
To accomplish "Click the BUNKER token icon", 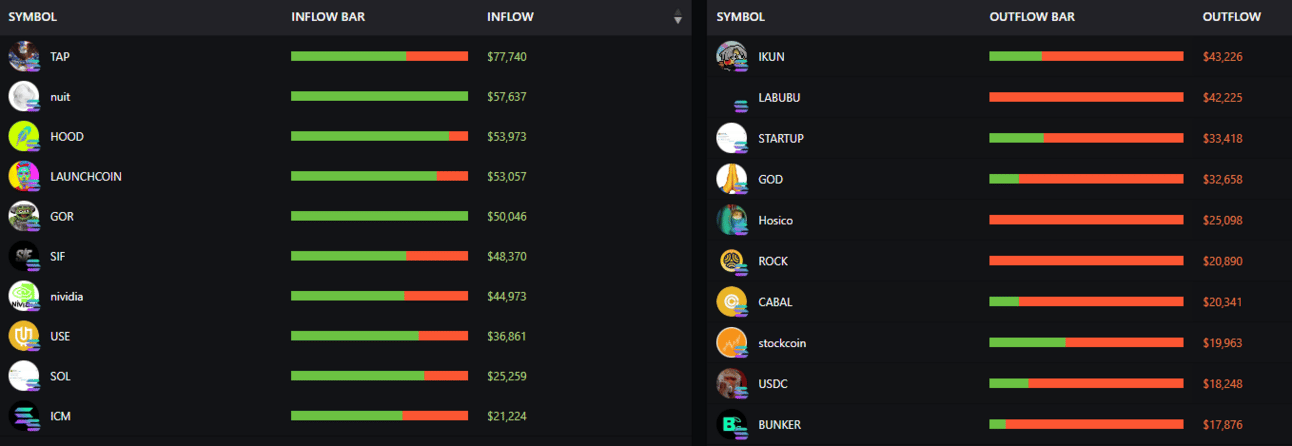I will 733,425.
